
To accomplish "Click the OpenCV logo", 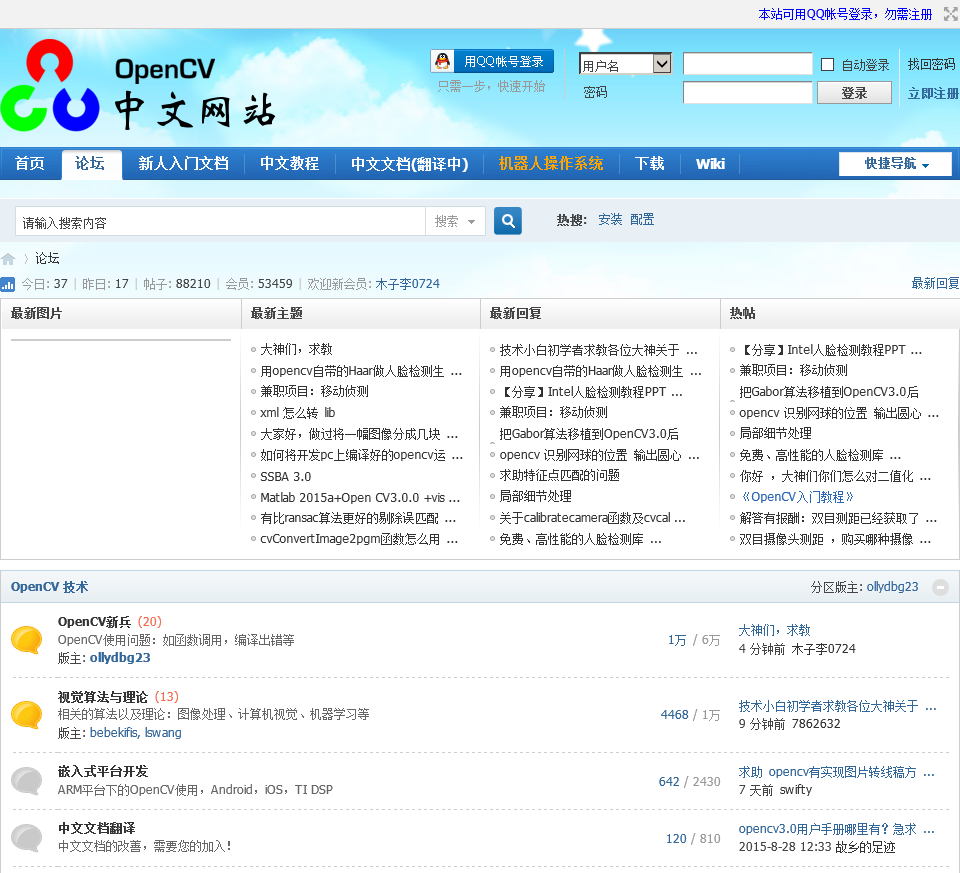I will click(x=140, y=84).
